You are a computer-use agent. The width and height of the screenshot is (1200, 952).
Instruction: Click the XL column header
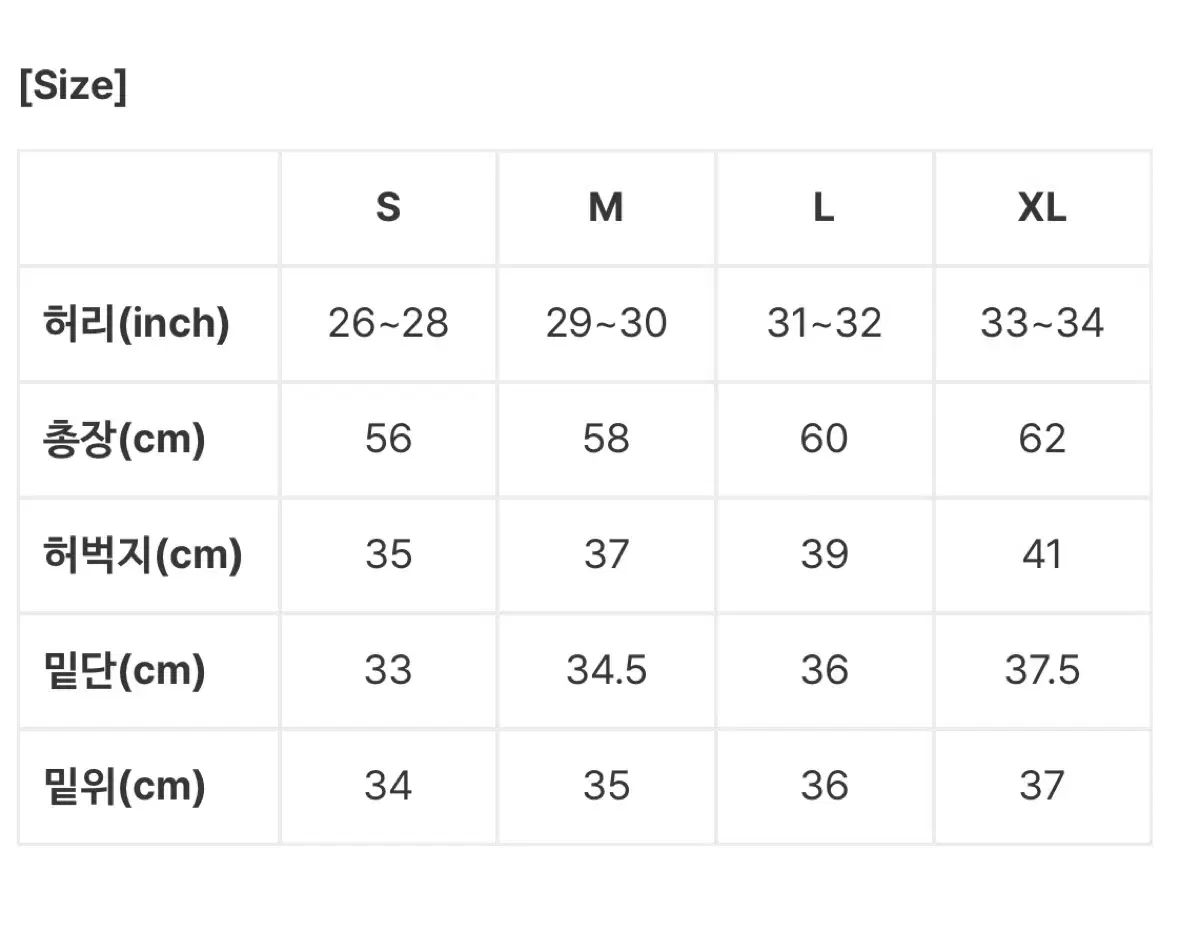coord(1042,208)
